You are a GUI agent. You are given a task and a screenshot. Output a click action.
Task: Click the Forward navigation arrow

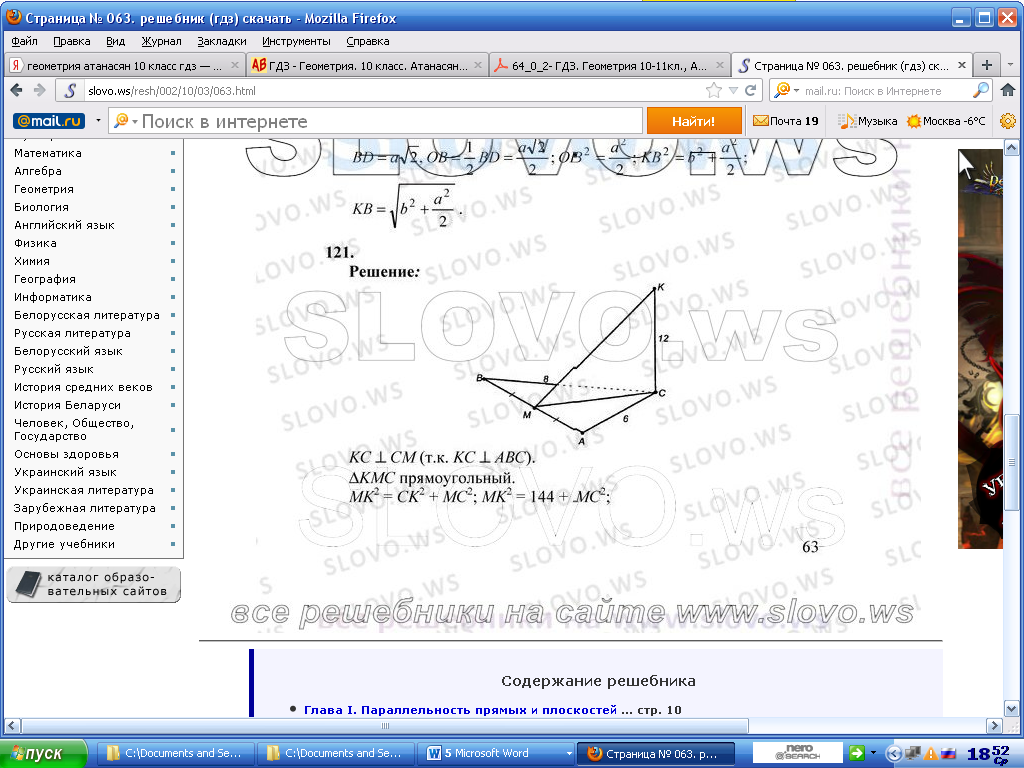pyautogui.click(x=40, y=90)
